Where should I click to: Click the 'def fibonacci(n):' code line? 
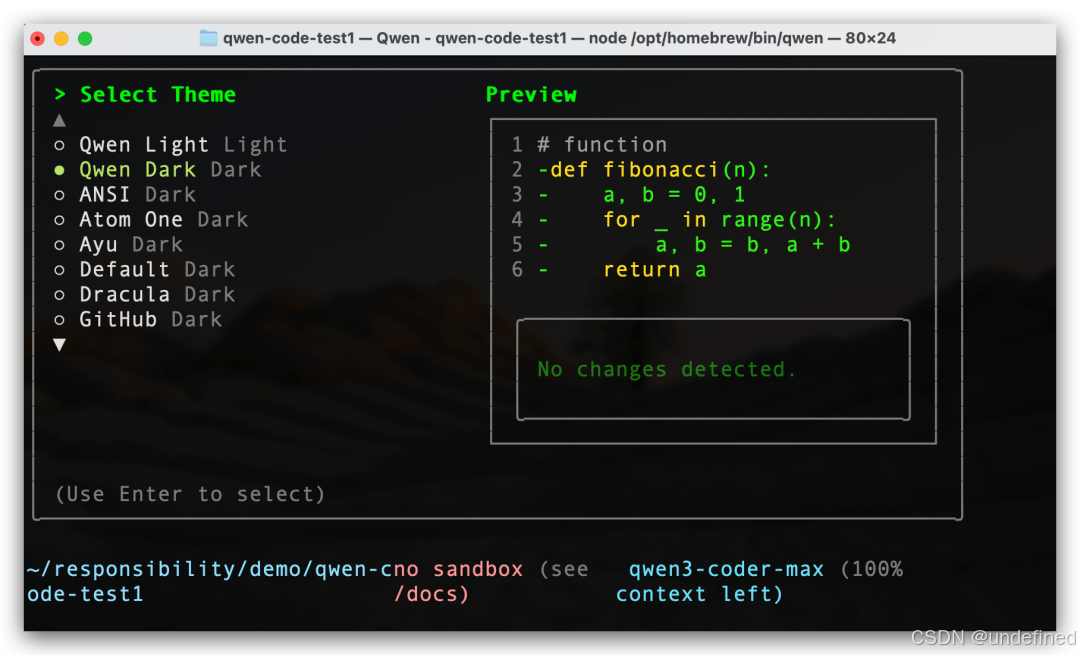pyautogui.click(x=654, y=169)
